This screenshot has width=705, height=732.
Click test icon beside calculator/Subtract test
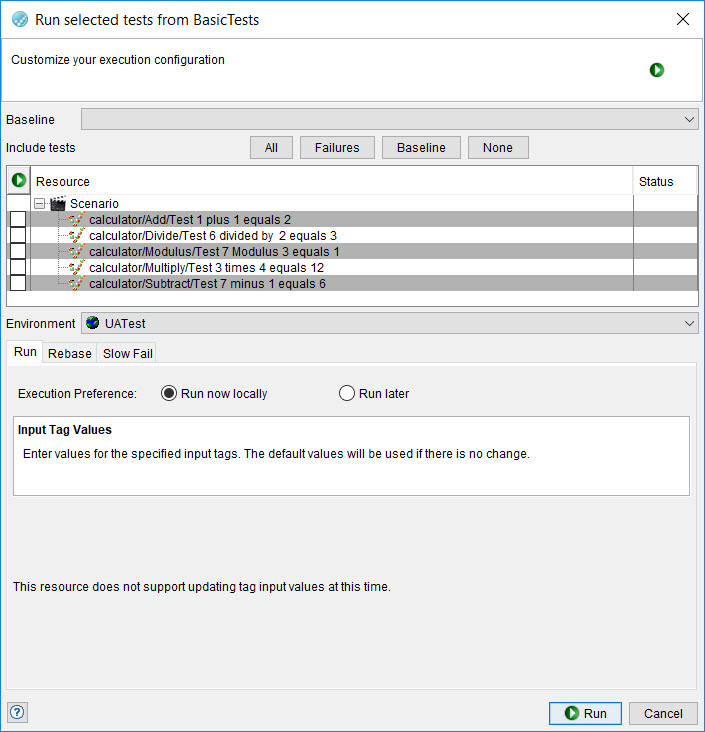click(x=77, y=283)
